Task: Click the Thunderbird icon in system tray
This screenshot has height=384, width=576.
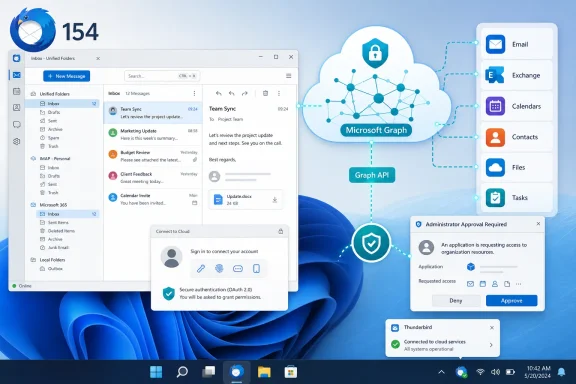Action: coord(461,372)
